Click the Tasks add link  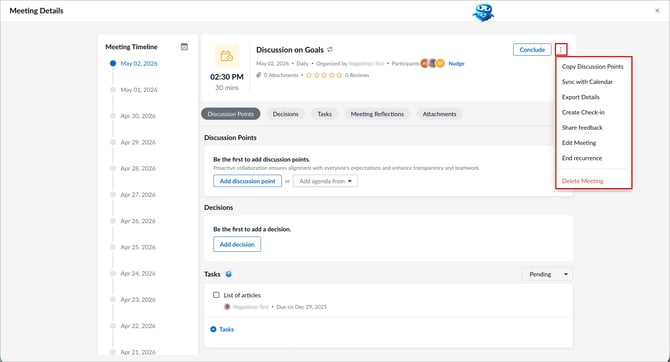[226, 330]
